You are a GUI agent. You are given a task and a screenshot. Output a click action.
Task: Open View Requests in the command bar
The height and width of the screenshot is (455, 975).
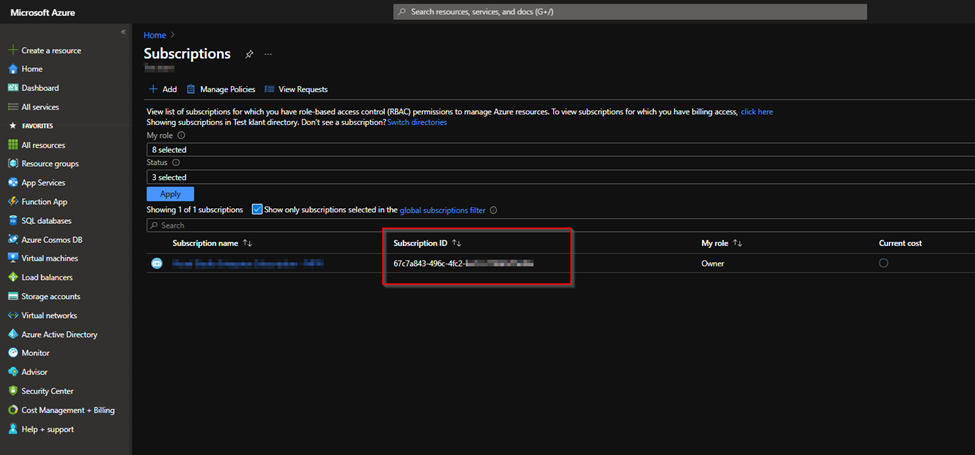click(297, 90)
